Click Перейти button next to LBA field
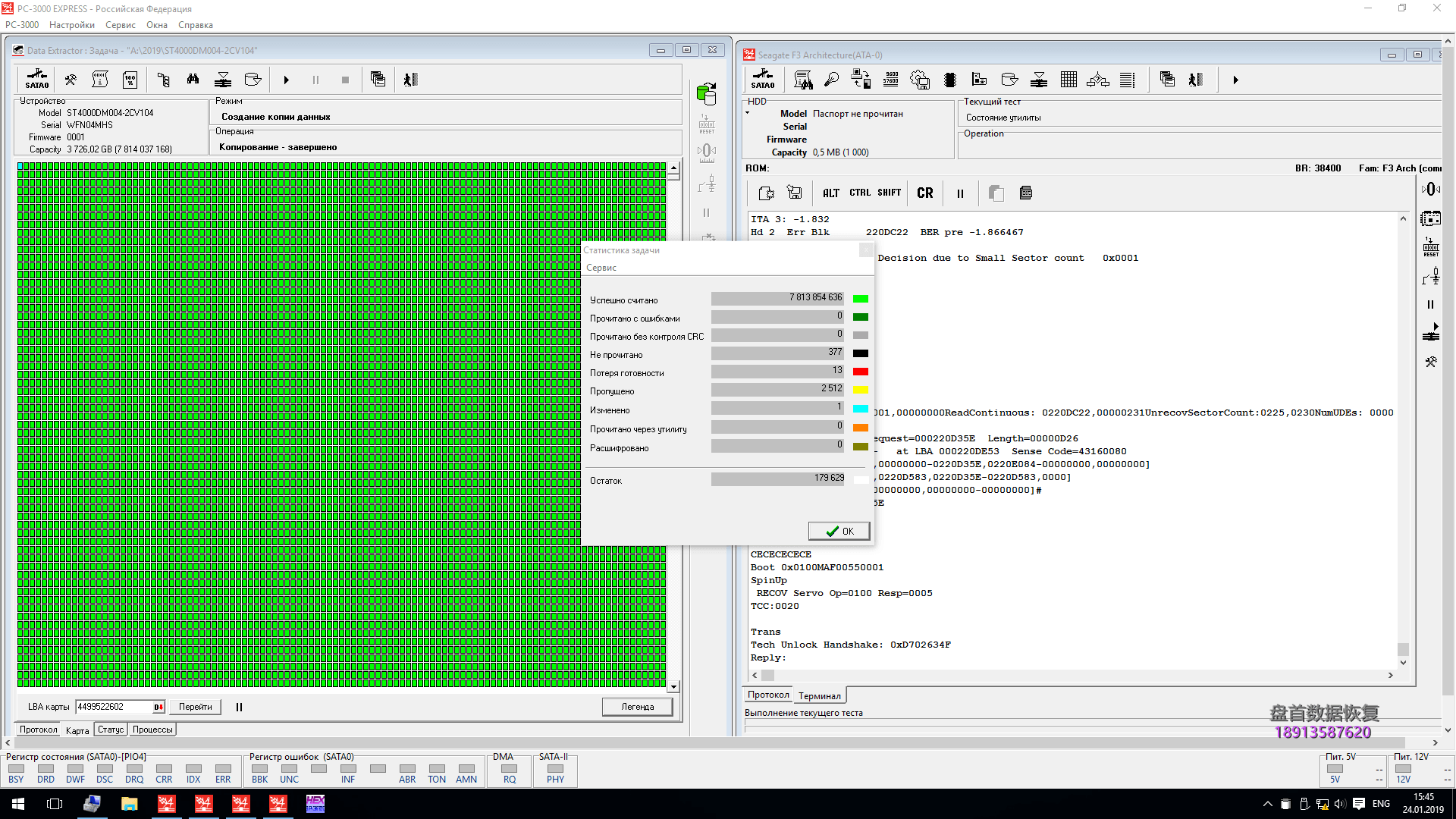 click(x=195, y=707)
